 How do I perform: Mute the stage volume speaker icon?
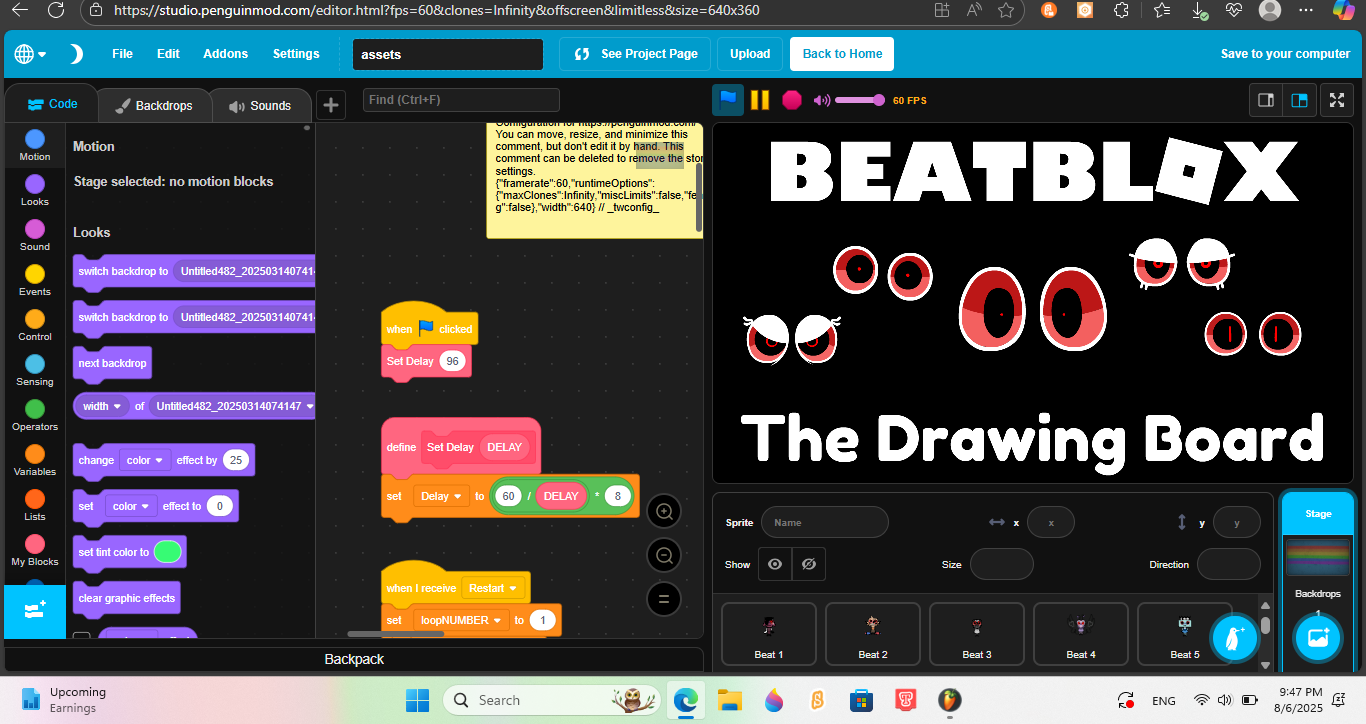[822, 100]
